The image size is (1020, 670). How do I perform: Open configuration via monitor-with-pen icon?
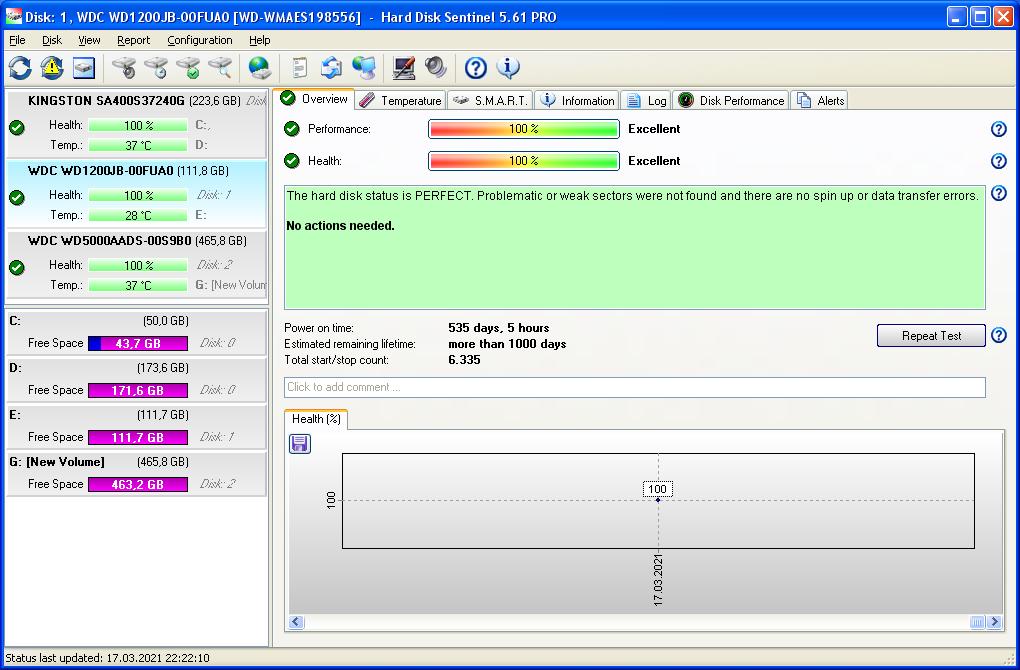tap(403, 68)
